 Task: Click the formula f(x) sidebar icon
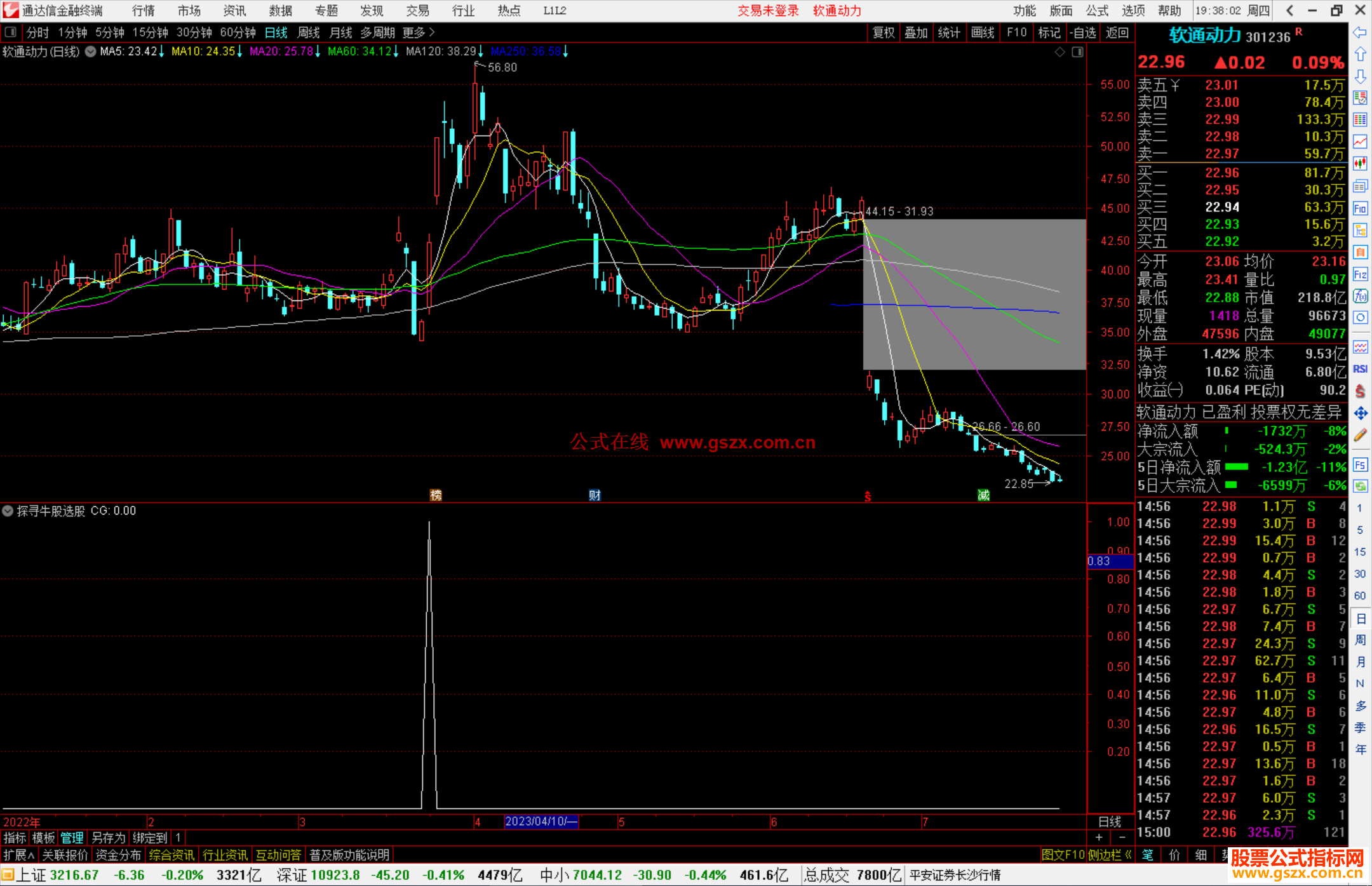tap(1360, 296)
